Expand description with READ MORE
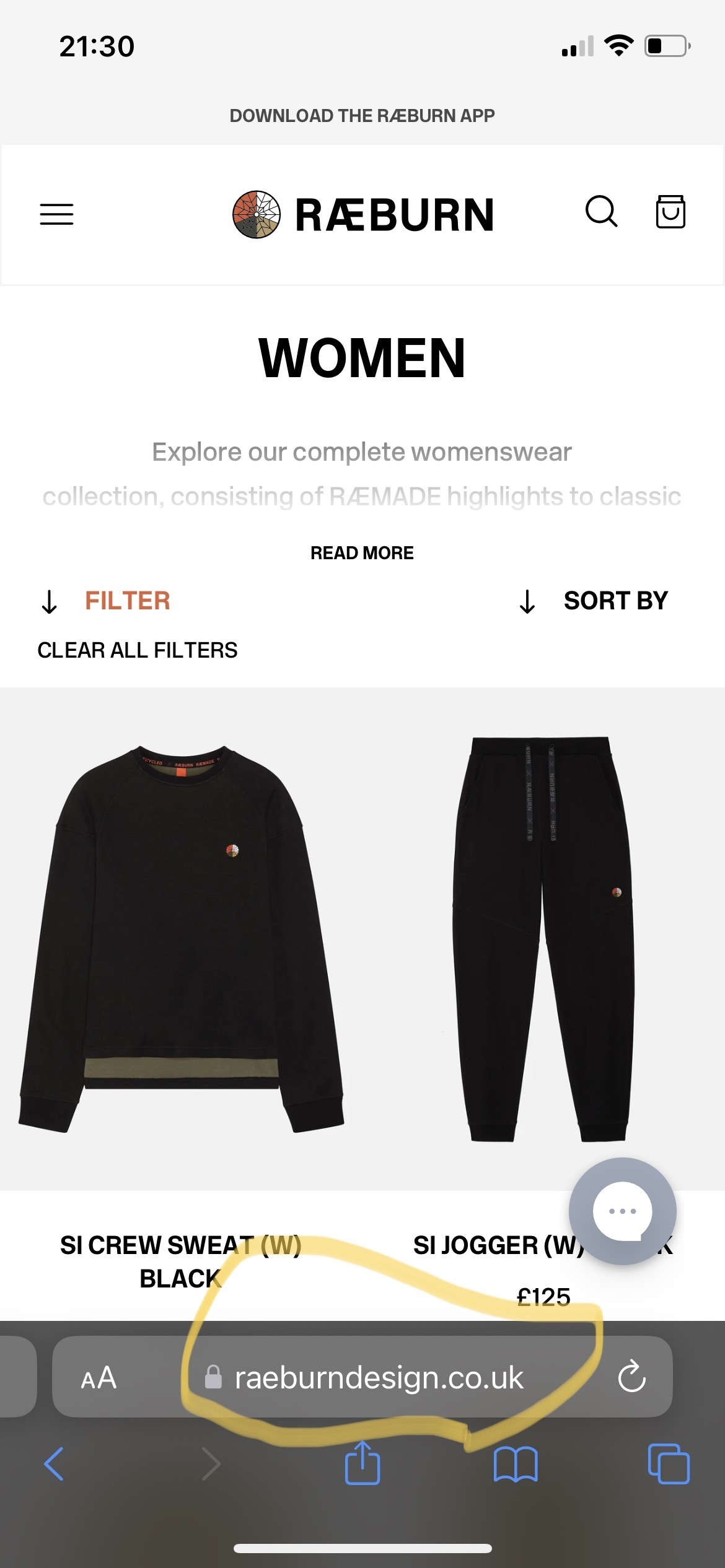725x1568 pixels. click(x=362, y=553)
